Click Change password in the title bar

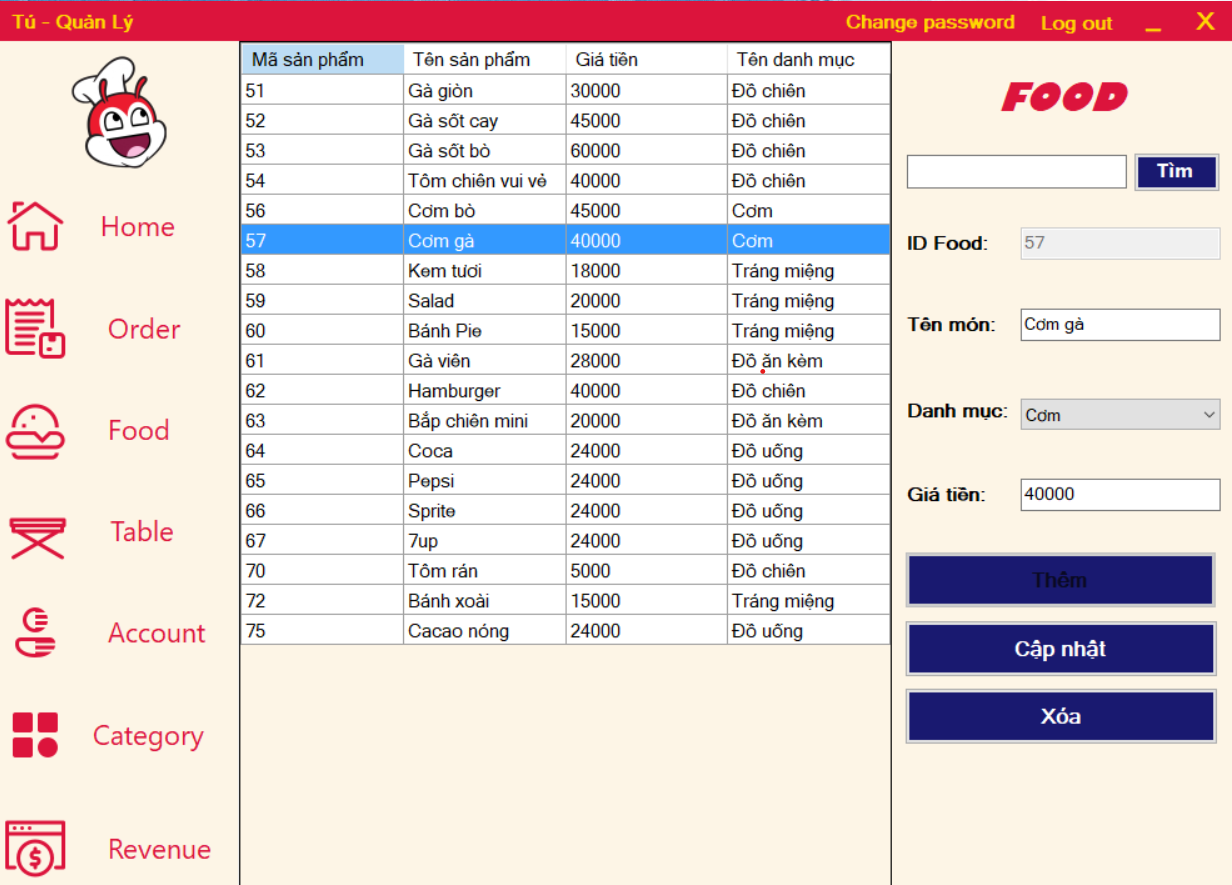pos(929,22)
